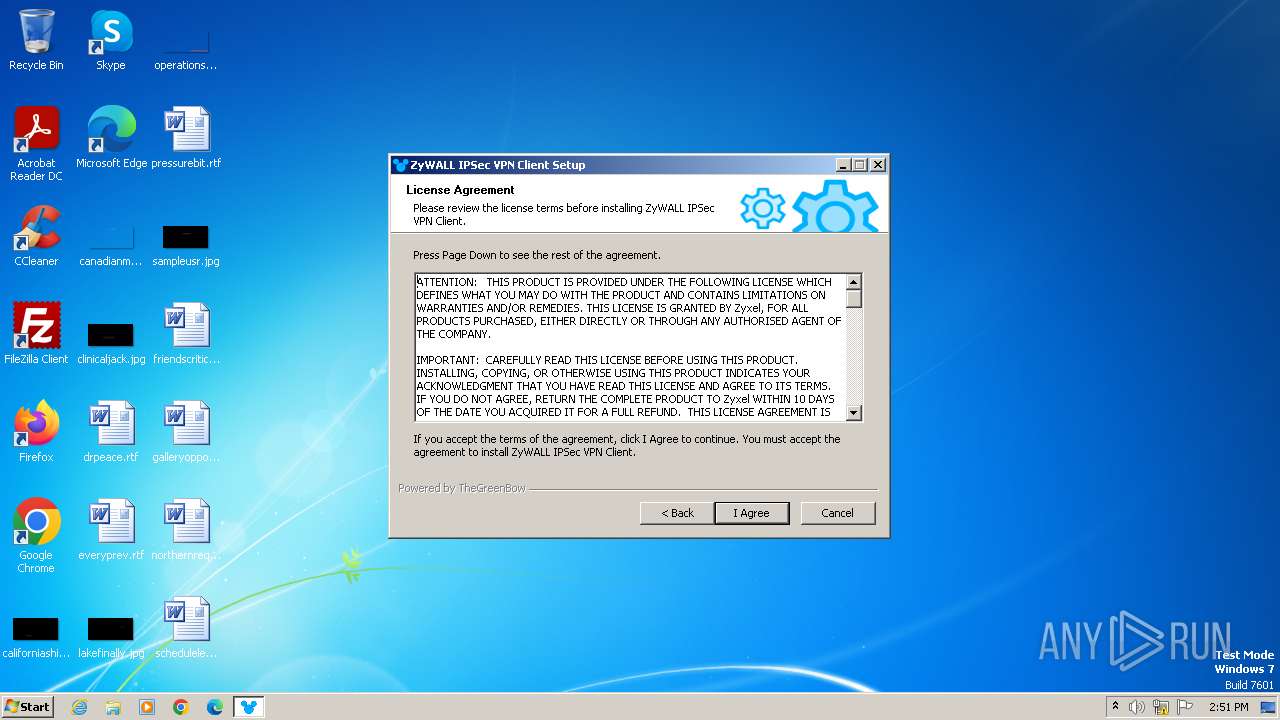
Task: Click license scrollbar down arrow
Action: click(854, 412)
